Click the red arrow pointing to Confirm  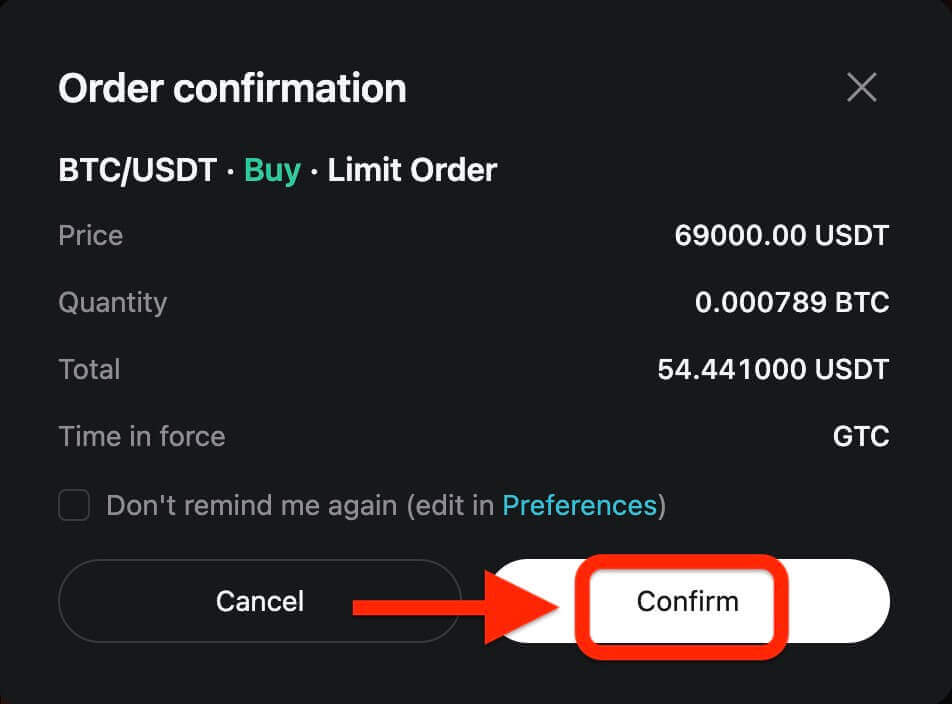click(450, 605)
